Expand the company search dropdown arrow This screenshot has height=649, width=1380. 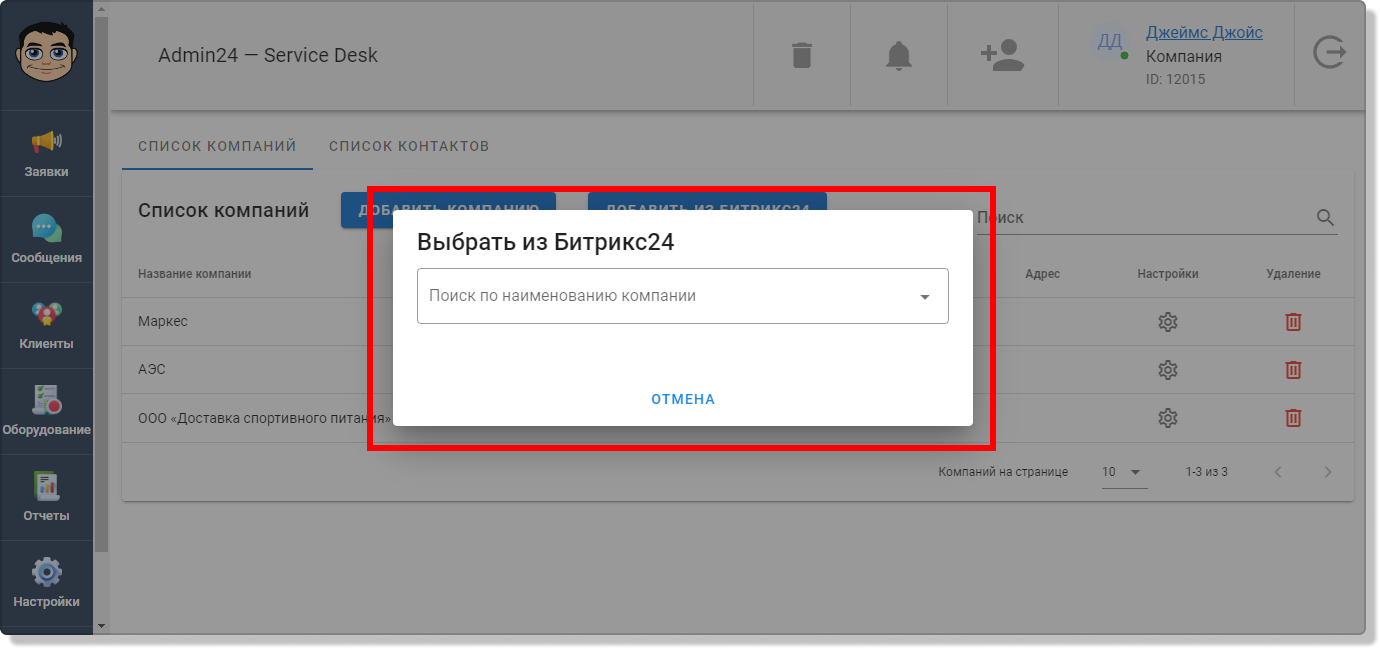tap(925, 297)
